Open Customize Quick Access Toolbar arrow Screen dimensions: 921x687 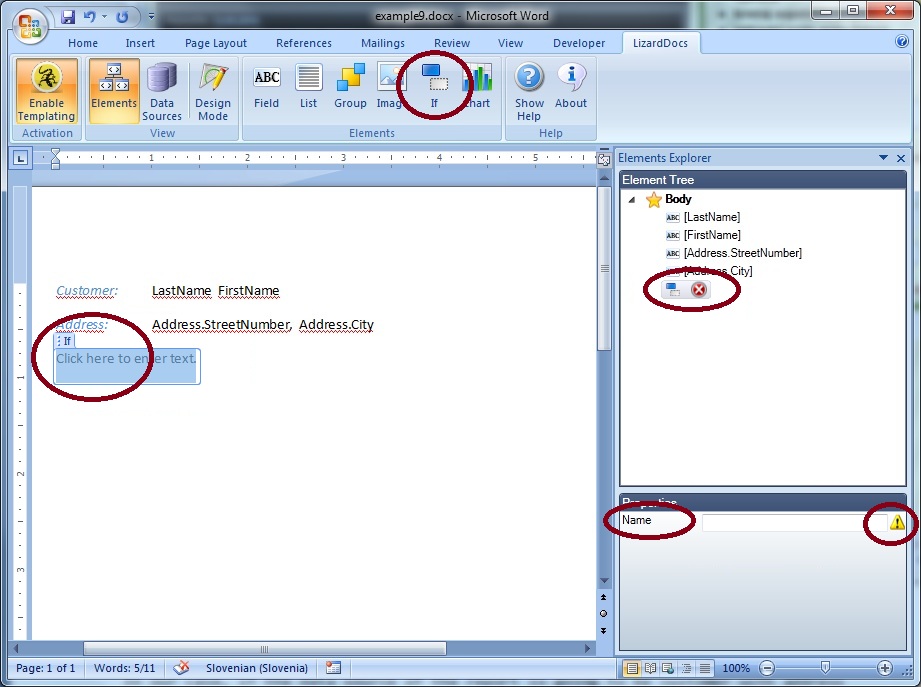pyautogui.click(x=151, y=16)
